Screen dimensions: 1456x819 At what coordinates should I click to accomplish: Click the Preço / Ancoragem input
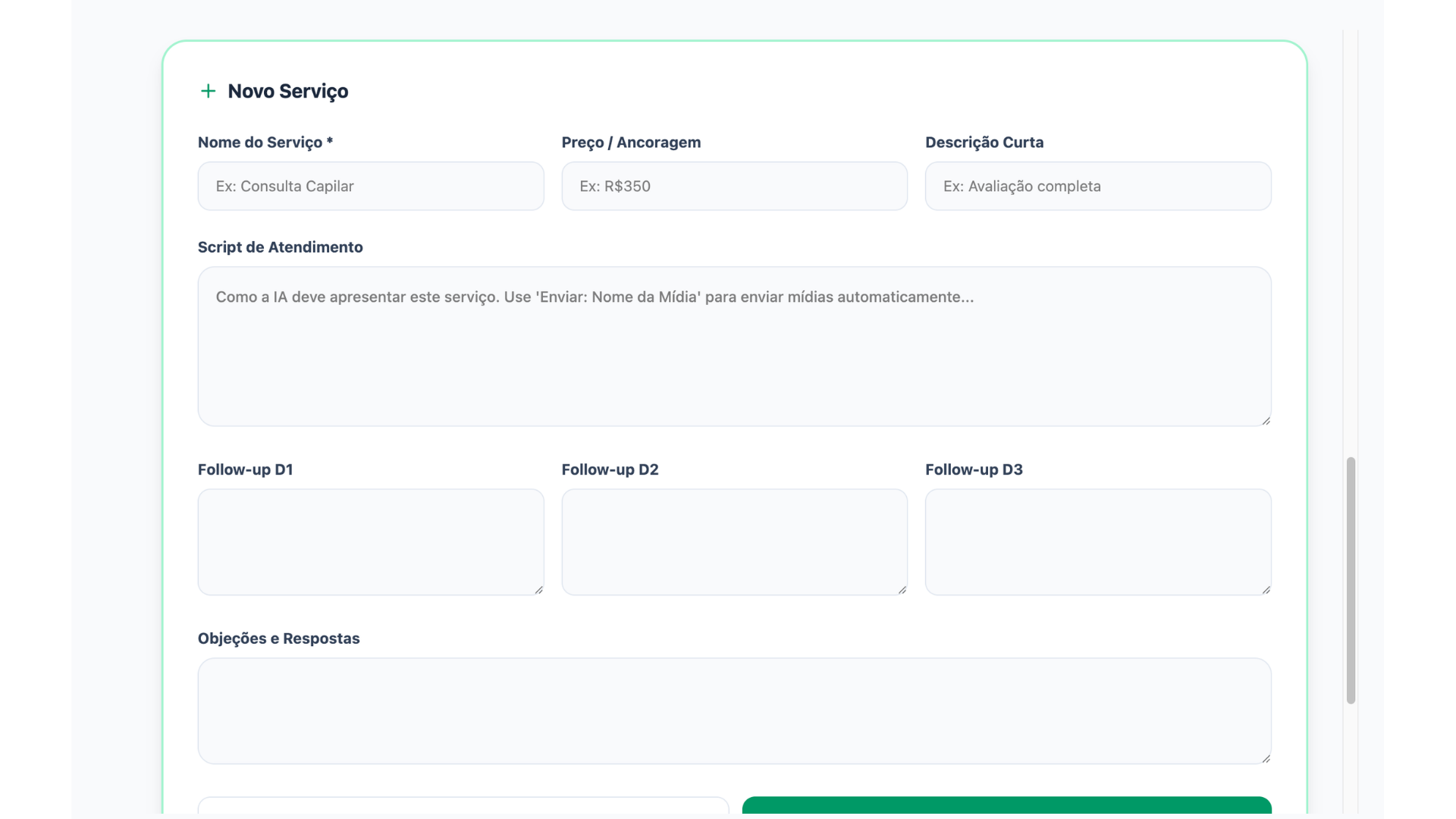click(x=733, y=186)
